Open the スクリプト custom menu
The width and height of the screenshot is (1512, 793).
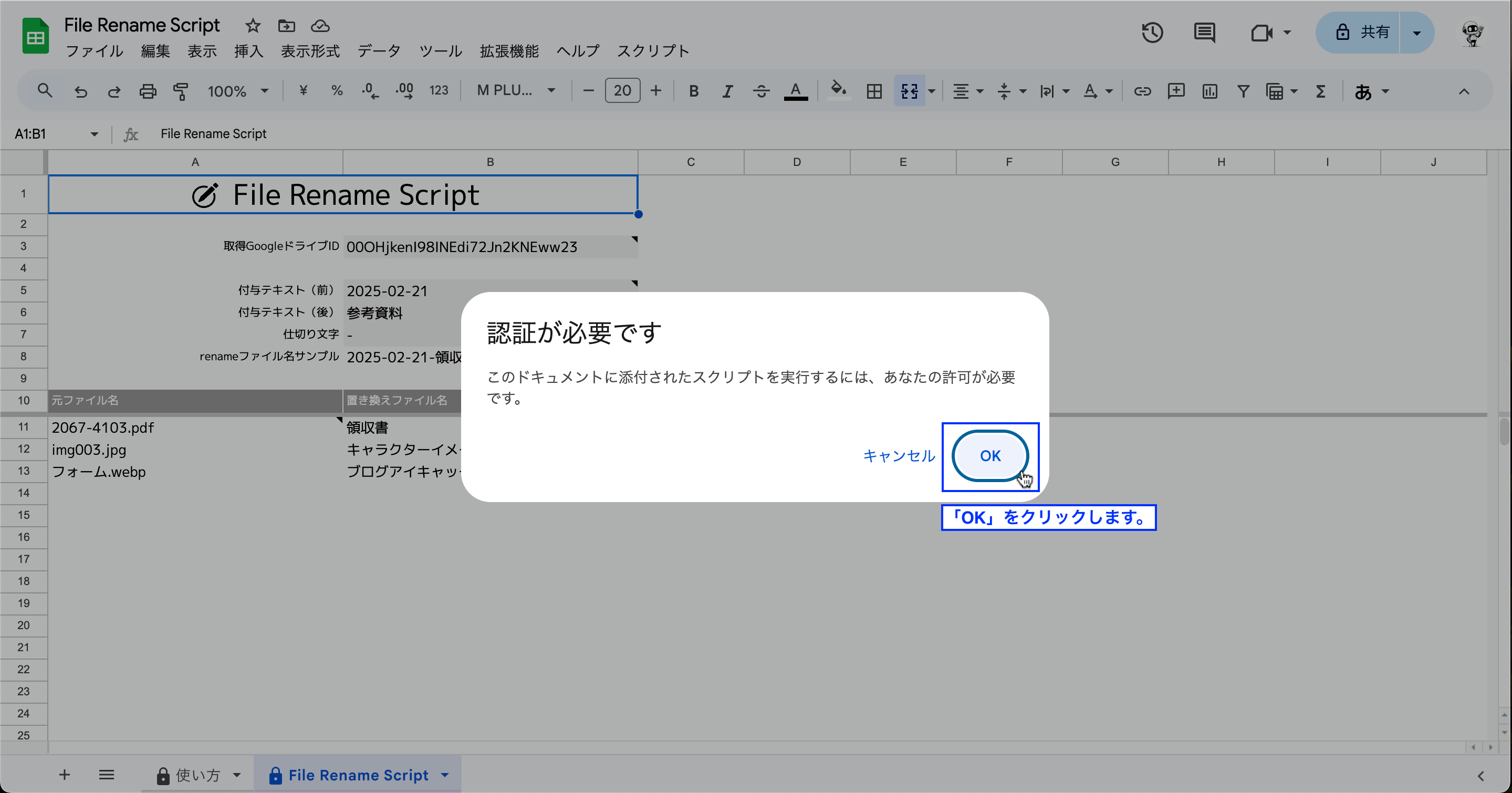click(x=653, y=51)
